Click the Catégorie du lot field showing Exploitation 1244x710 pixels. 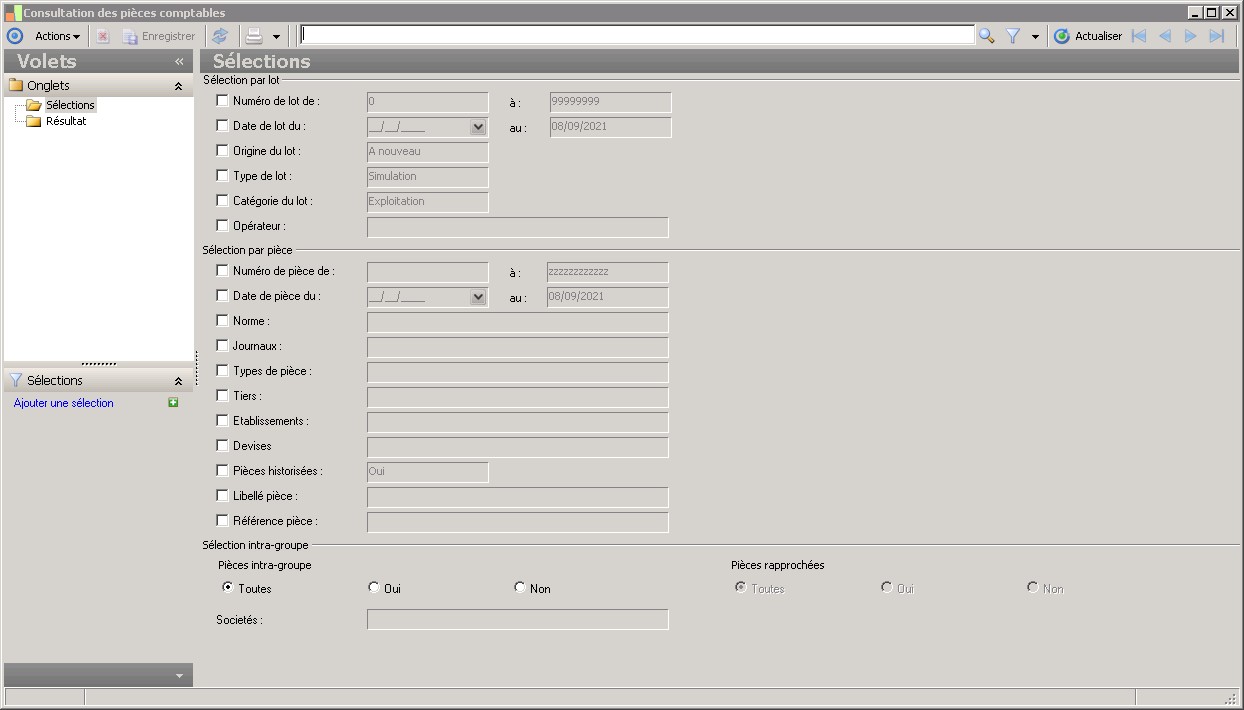point(428,202)
